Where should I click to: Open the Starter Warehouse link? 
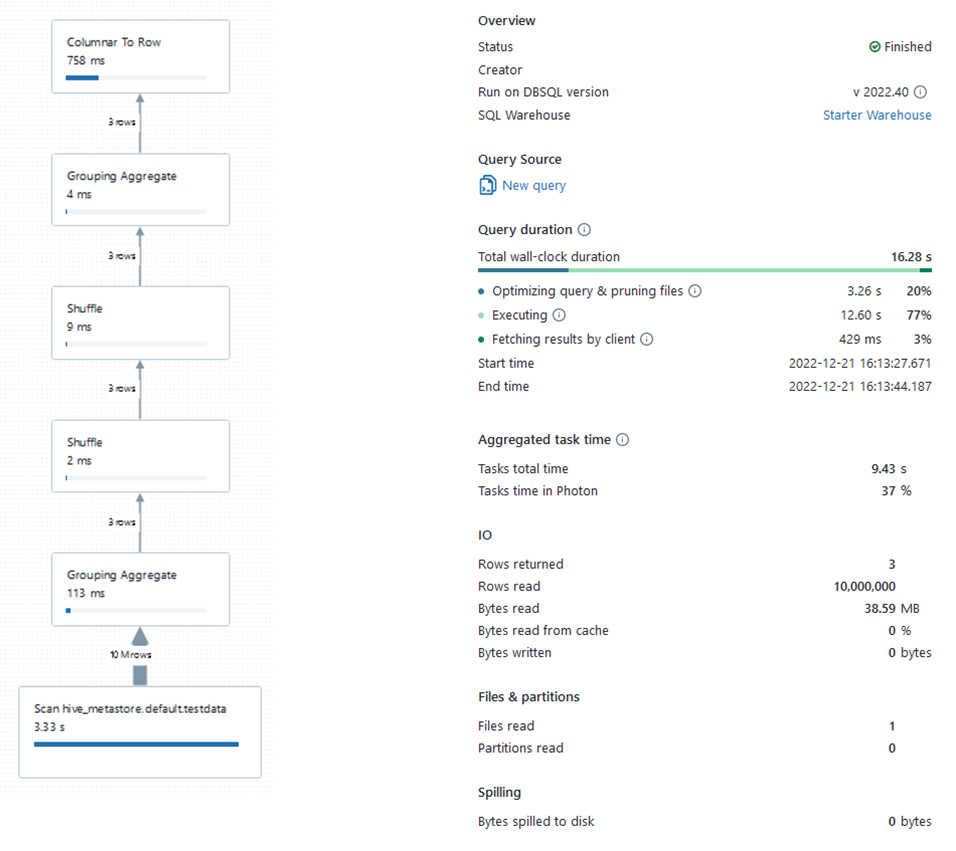point(877,115)
